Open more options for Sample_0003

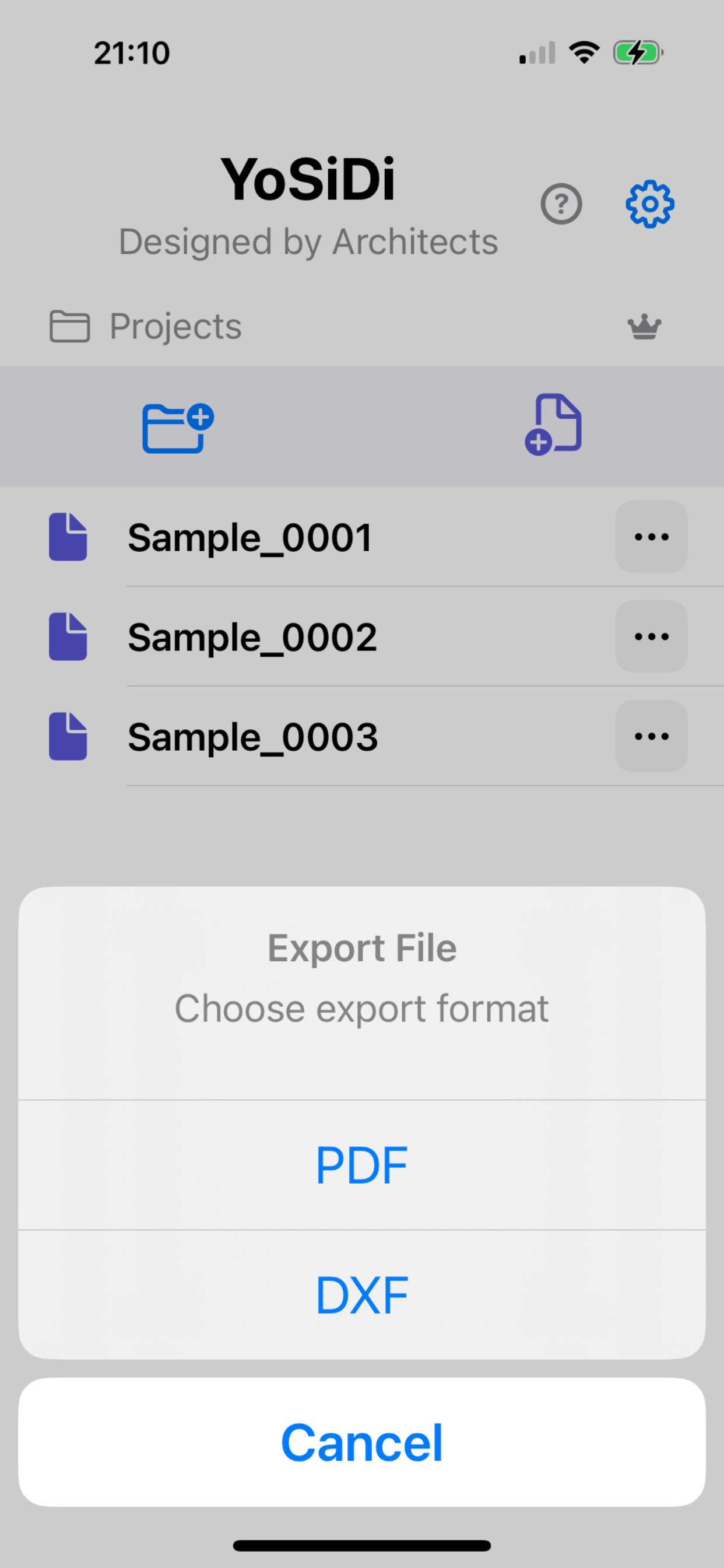(651, 737)
